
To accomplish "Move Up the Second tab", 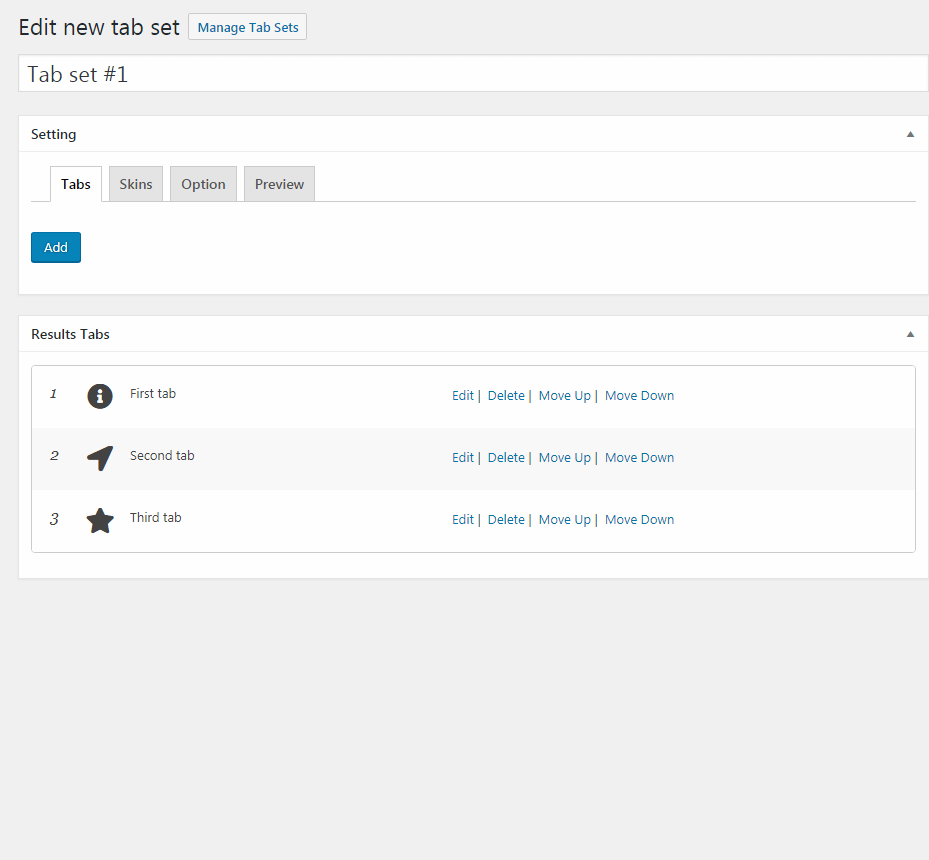I will 565,458.
